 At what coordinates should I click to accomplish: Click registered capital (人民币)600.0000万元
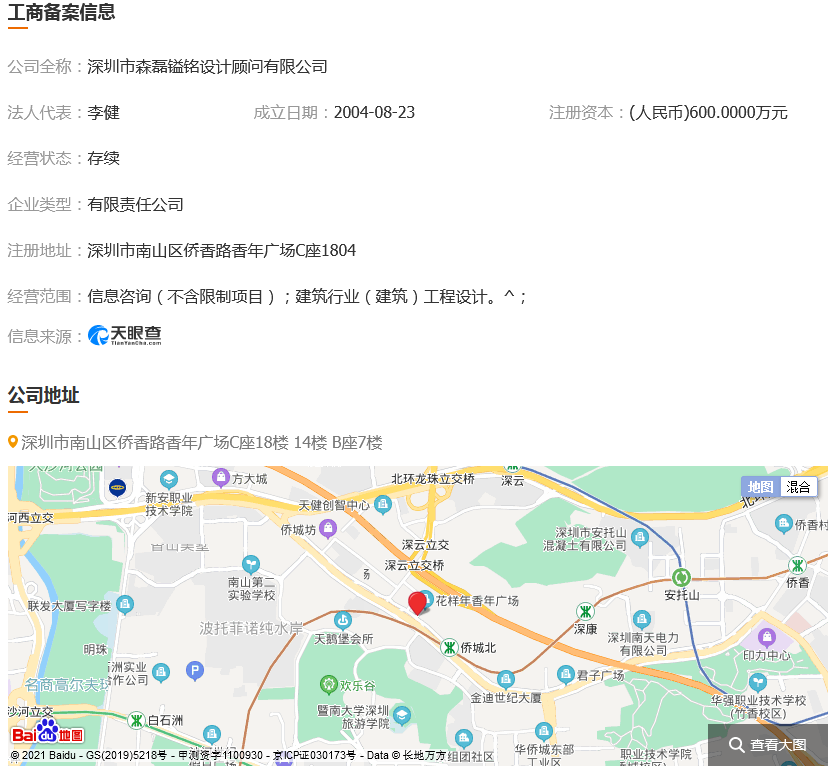708,112
